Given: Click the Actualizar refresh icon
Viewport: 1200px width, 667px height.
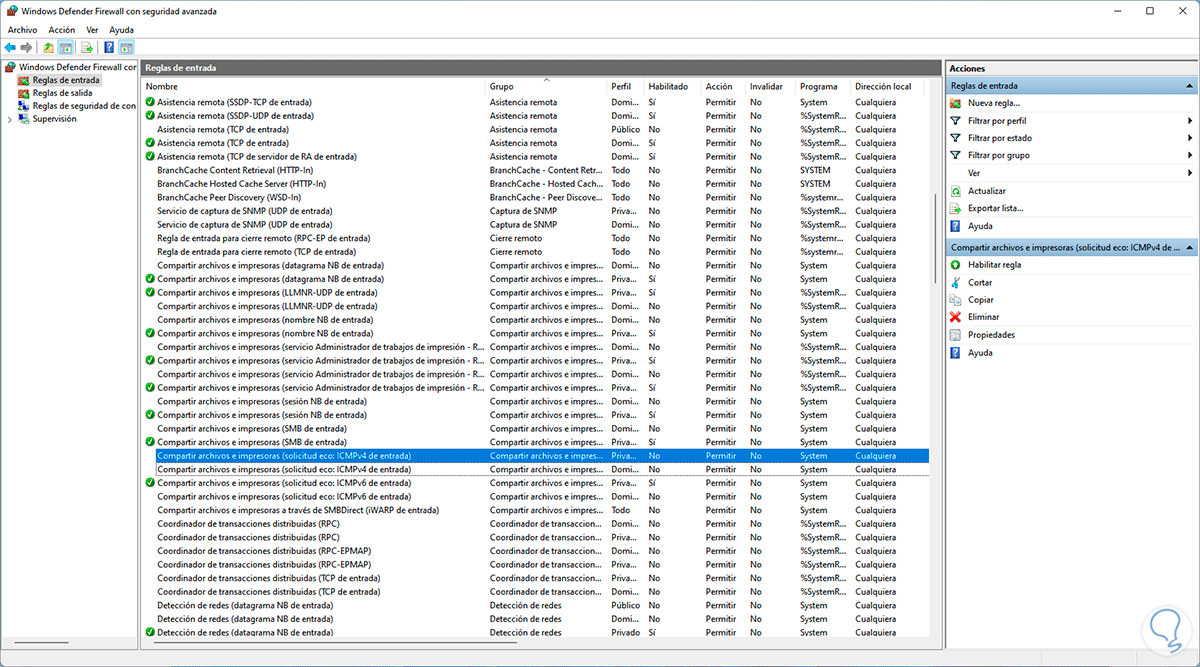Looking at the screenshot, I should click(x=956, y=191).
